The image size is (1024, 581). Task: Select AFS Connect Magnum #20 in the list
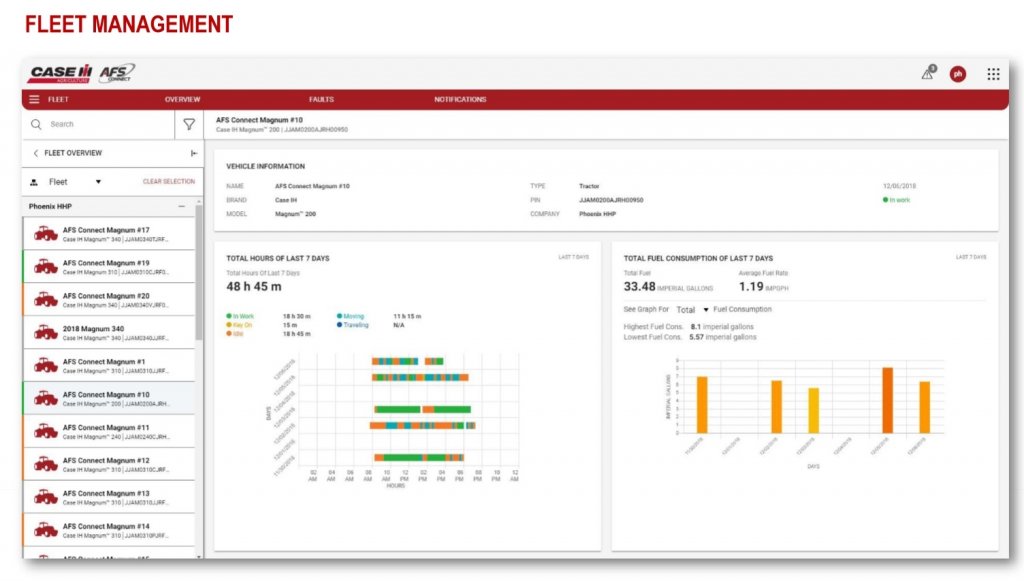coord(109,300)
